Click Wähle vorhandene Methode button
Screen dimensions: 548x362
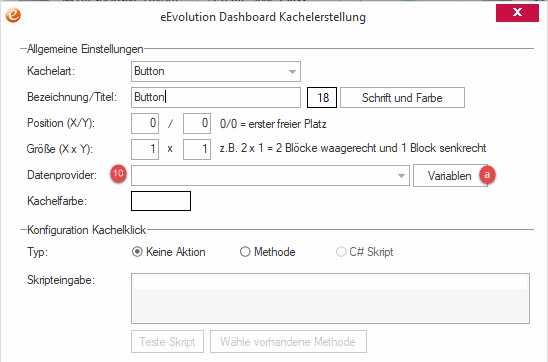tap(288, 341)
